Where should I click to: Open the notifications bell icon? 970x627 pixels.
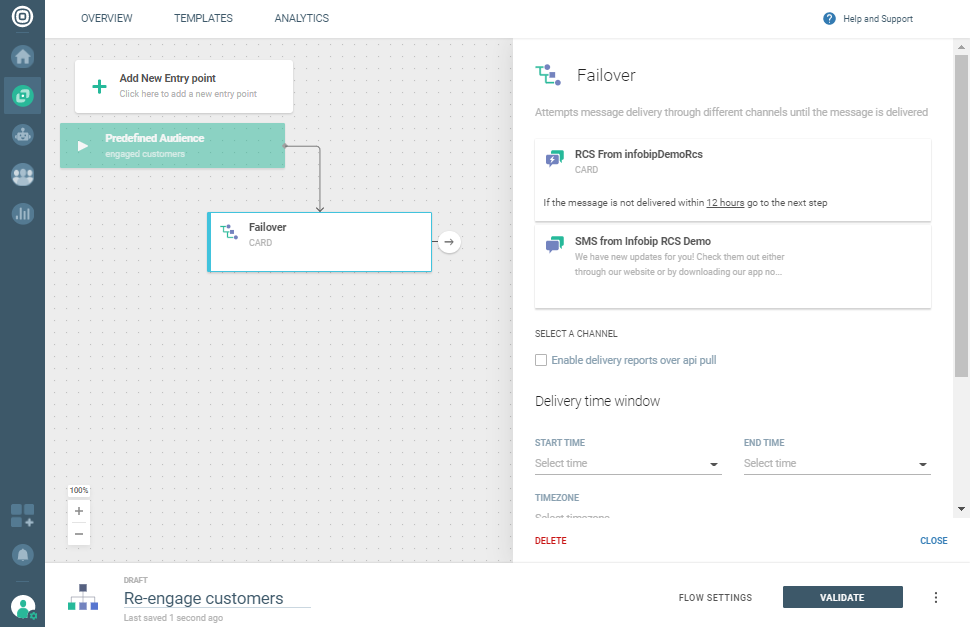click(x=22, y=554)
